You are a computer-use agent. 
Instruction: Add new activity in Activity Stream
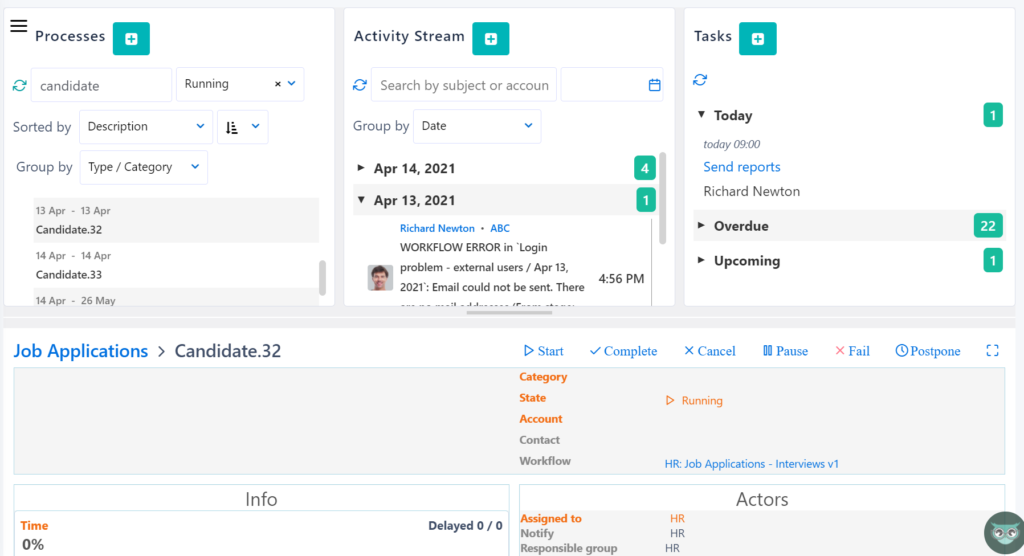[490, 38]
